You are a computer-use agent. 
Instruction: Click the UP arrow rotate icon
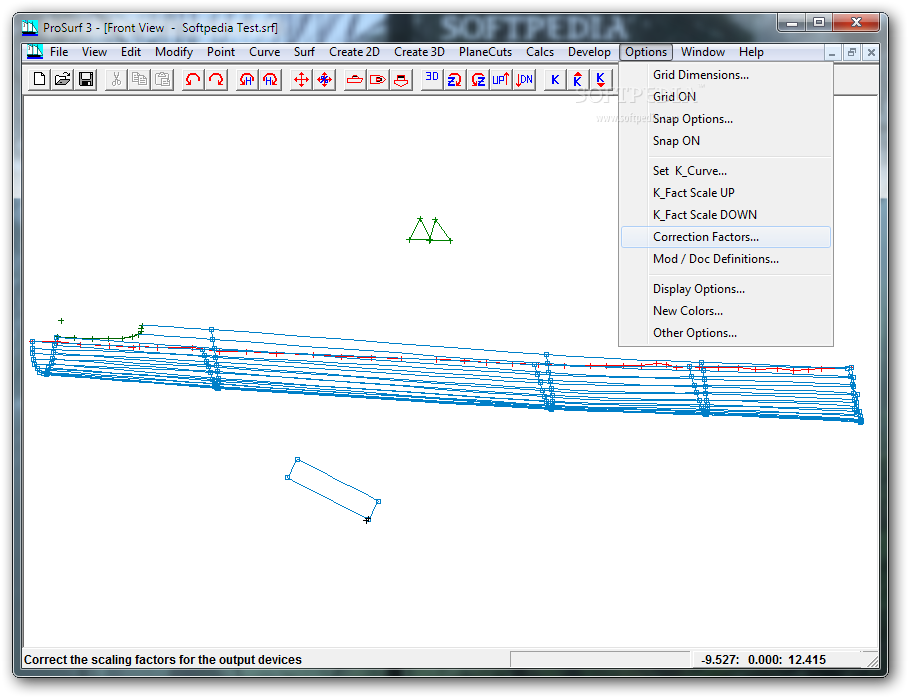(x=500, y=79)
